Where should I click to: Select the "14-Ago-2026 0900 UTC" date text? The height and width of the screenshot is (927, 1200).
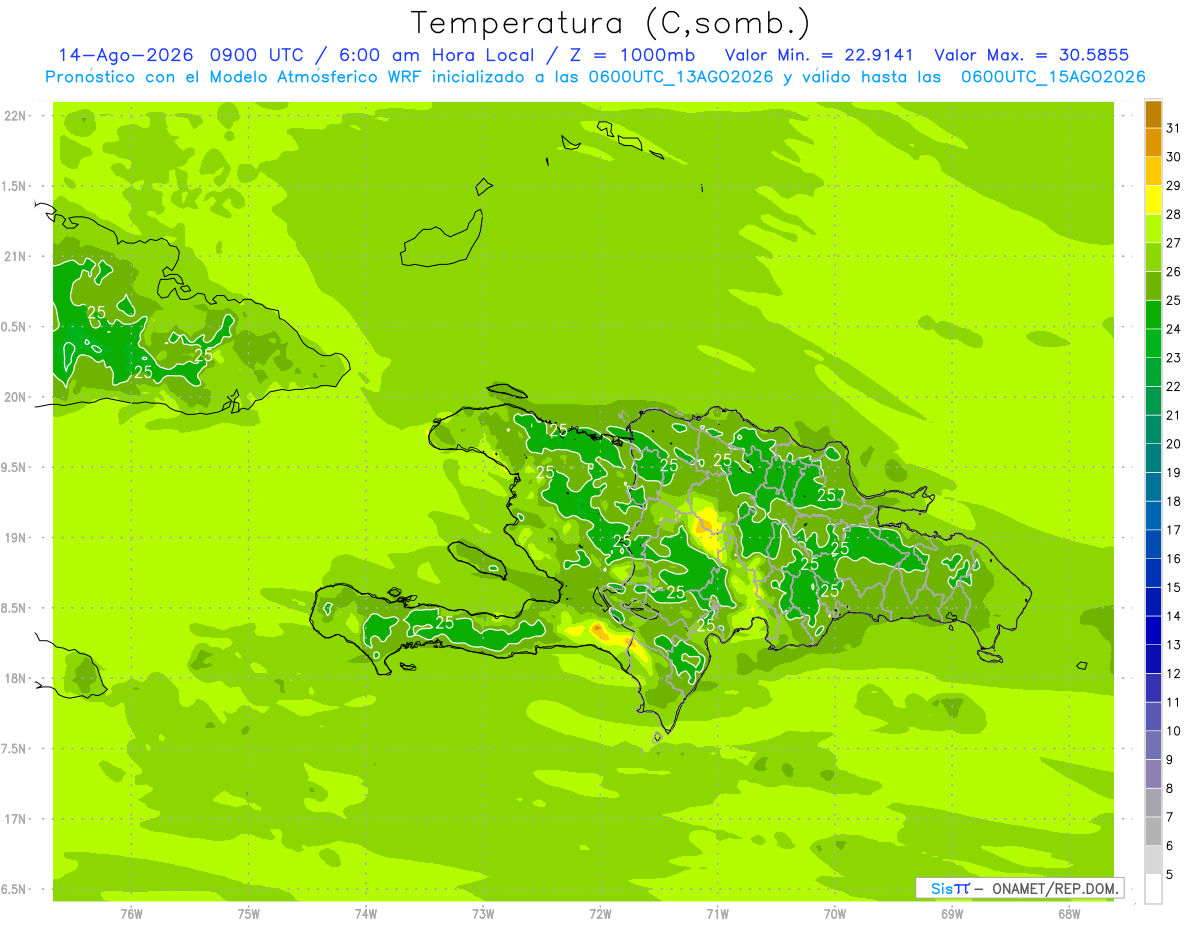pos(183,55)
